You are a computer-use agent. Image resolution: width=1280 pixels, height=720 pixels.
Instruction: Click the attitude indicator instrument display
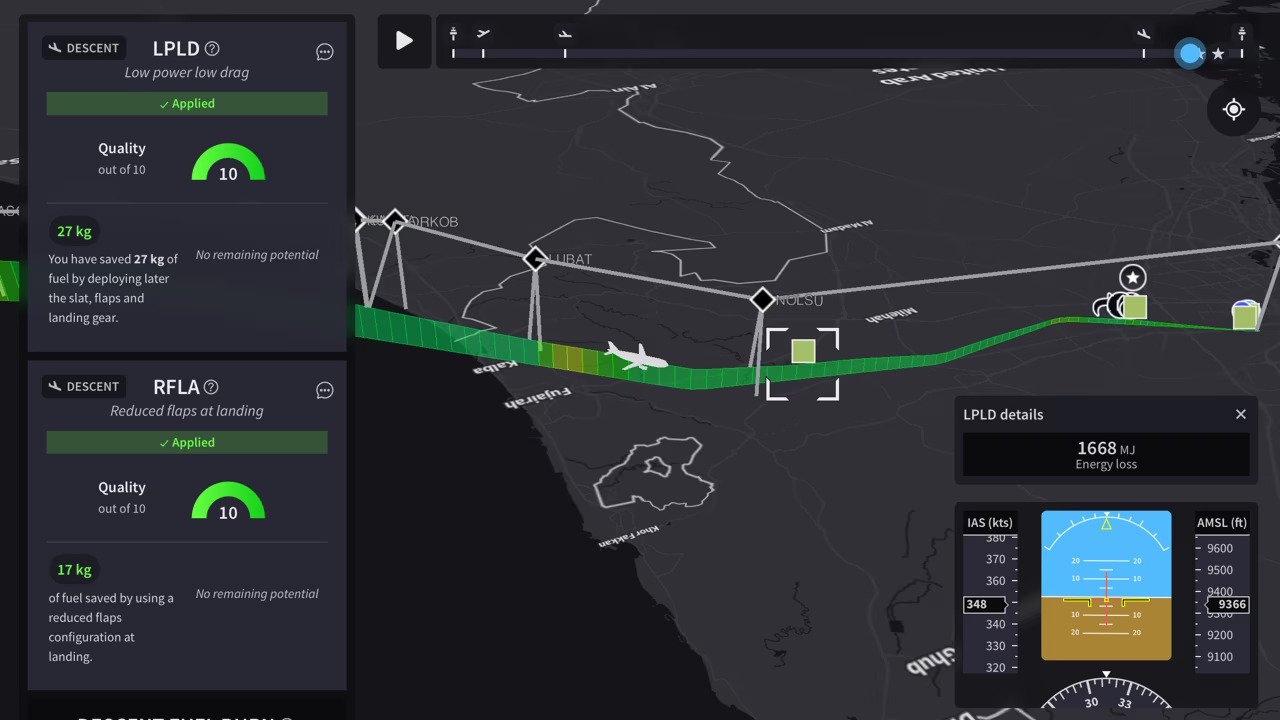click(1105, 586)
